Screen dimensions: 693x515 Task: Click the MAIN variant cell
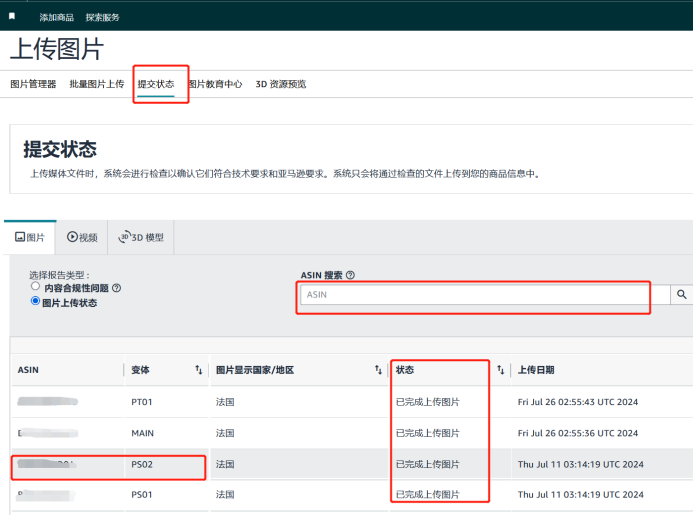coord(142,433)
